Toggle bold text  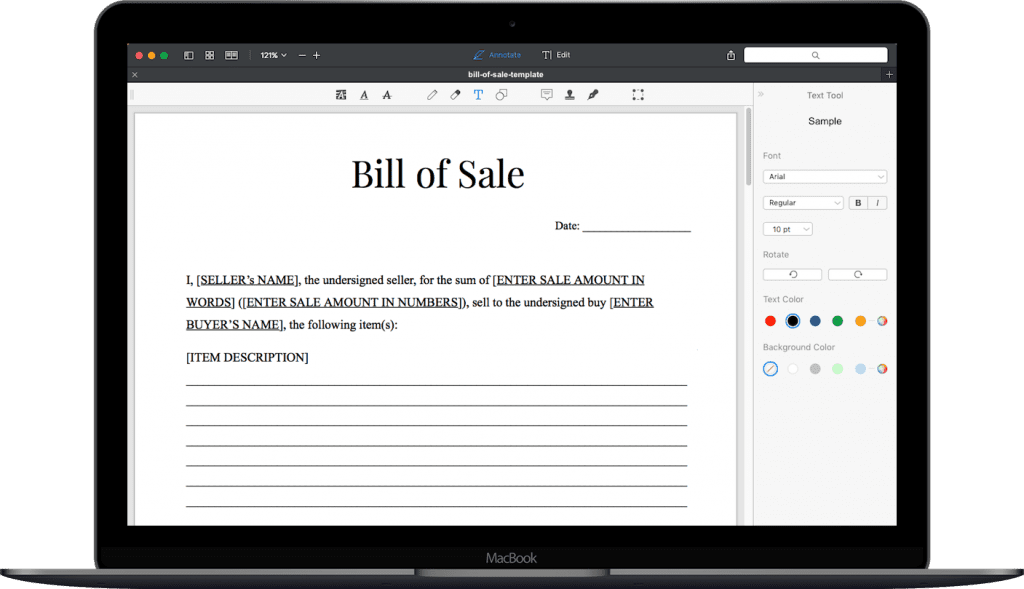[858, 202]
